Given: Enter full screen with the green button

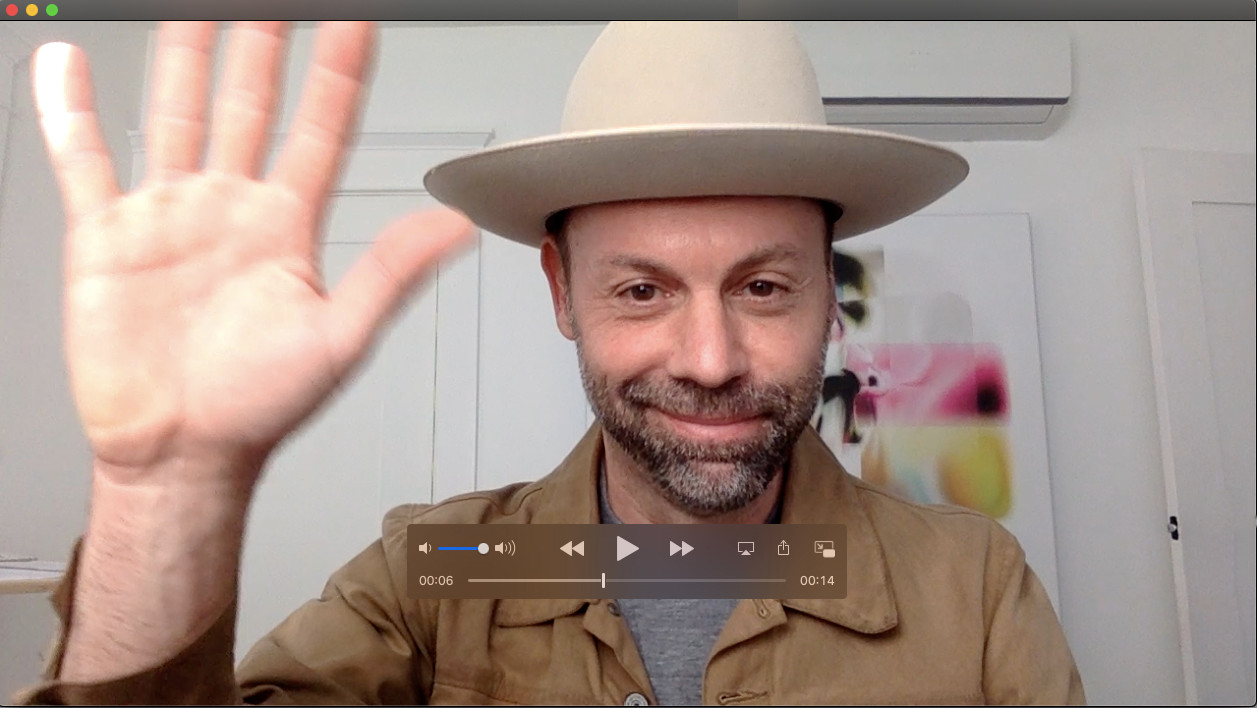Looking at the screenshot, I should coord(52,10).
